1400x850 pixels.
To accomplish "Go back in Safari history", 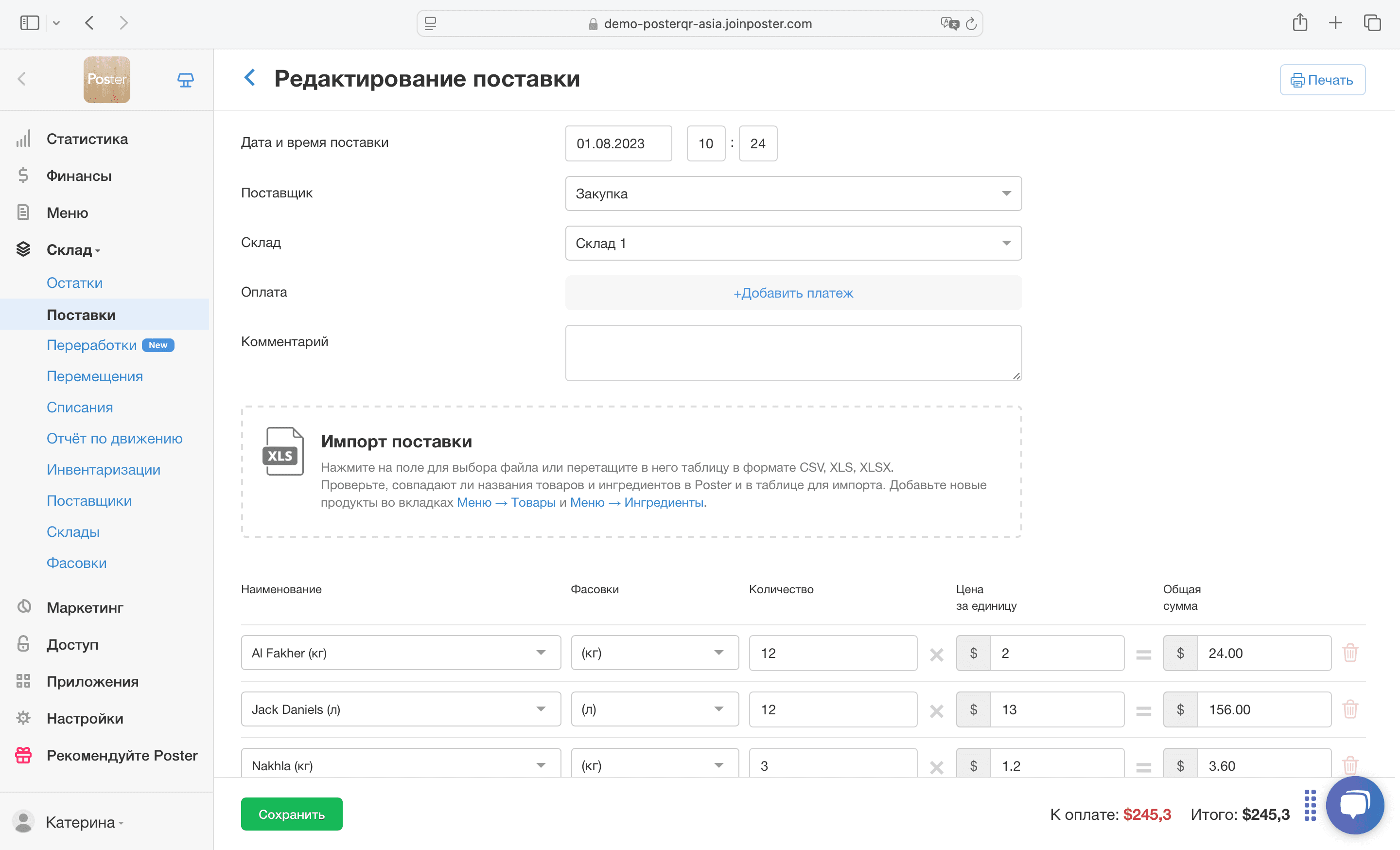I will coord(89,23).
